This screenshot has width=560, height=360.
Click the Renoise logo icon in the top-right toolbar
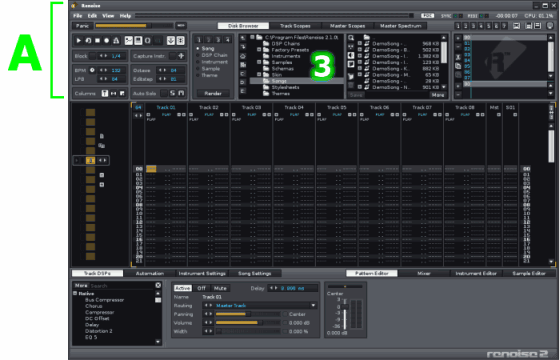(550, 26)
